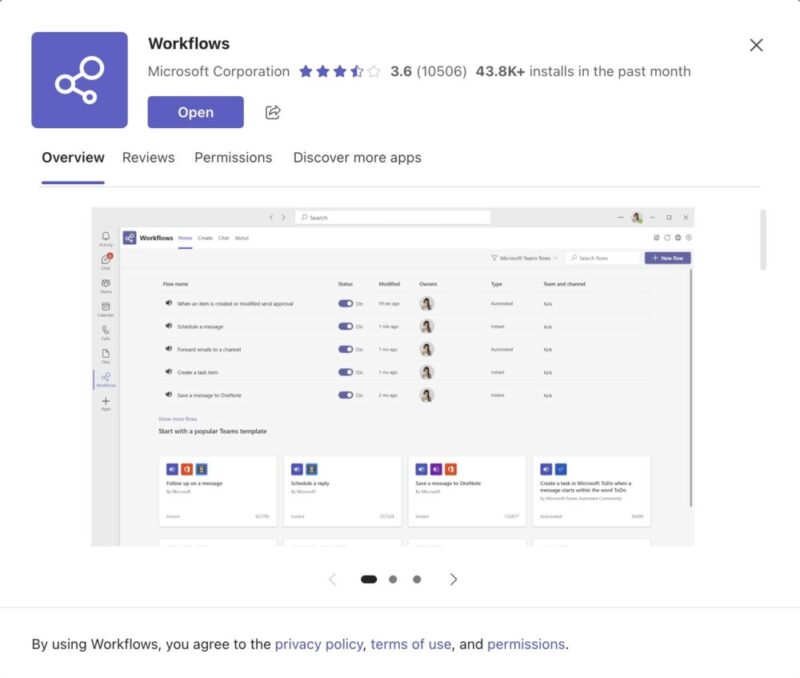This screenshot has height=678, width=800.
Task: Go to the Discover more apps tab
Action: tap(357, 158)
